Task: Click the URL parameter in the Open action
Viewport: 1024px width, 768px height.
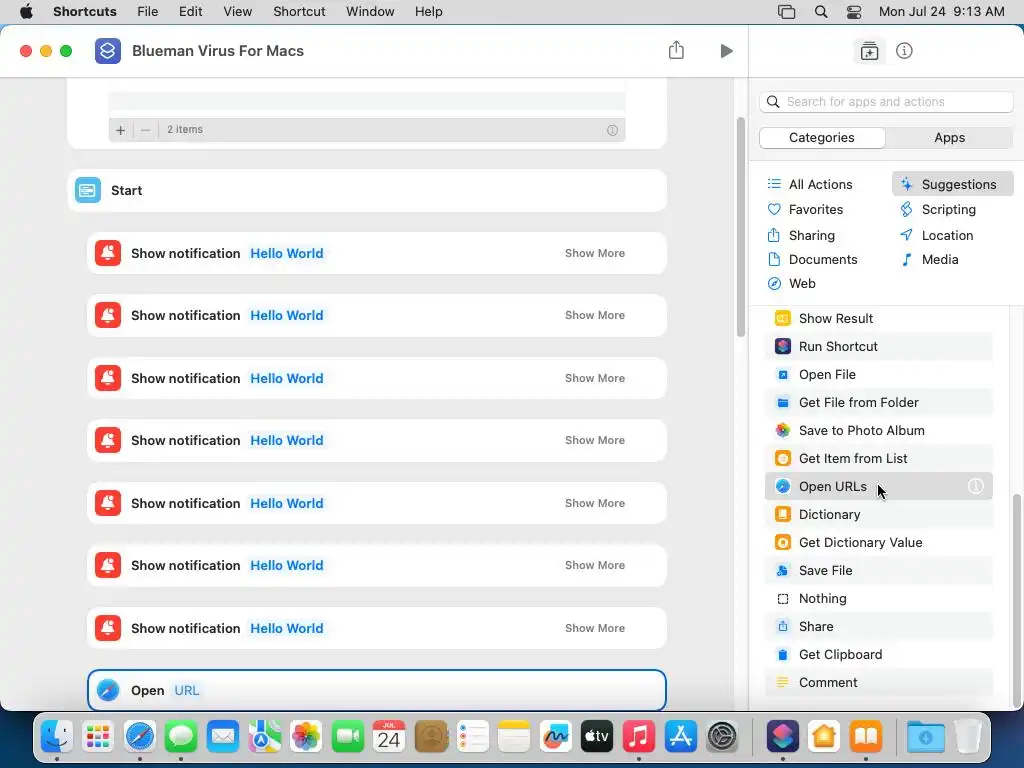Action: 186,690
